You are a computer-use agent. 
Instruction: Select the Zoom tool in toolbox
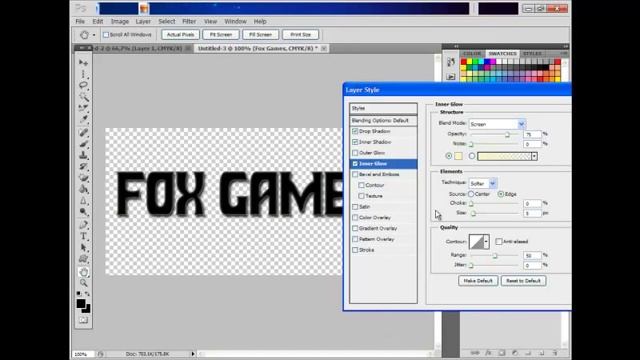[x=83, y=283]
